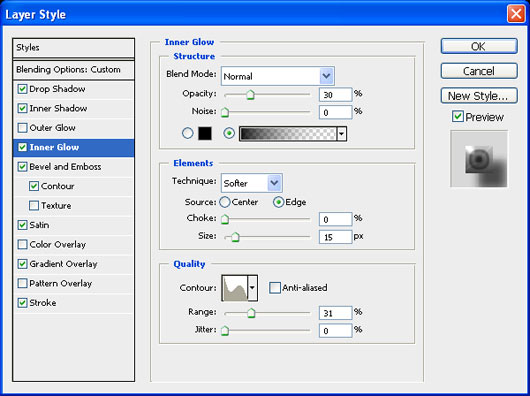Open the Blend Mode dropdown
The height and width of the screenshot is (396, 530).
[278, 76]
